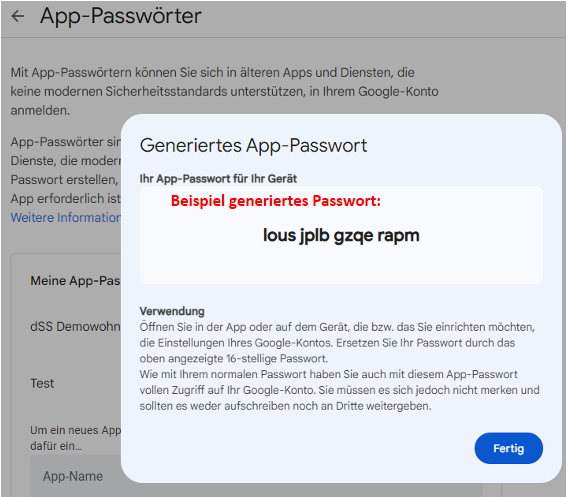This screenshot has height=497, width=568.
Task: Click the 'Öffnen Sie in der App' instruction paragraph
Action: pos(337,343)
